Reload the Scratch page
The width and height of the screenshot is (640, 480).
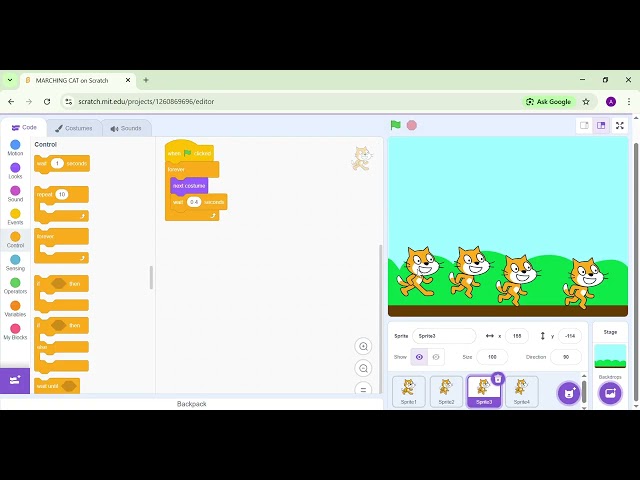[47, 102]
